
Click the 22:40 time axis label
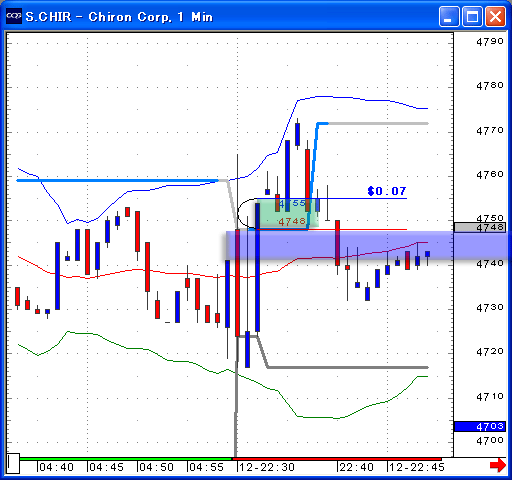pyautogui.click(x=356, y=467)
